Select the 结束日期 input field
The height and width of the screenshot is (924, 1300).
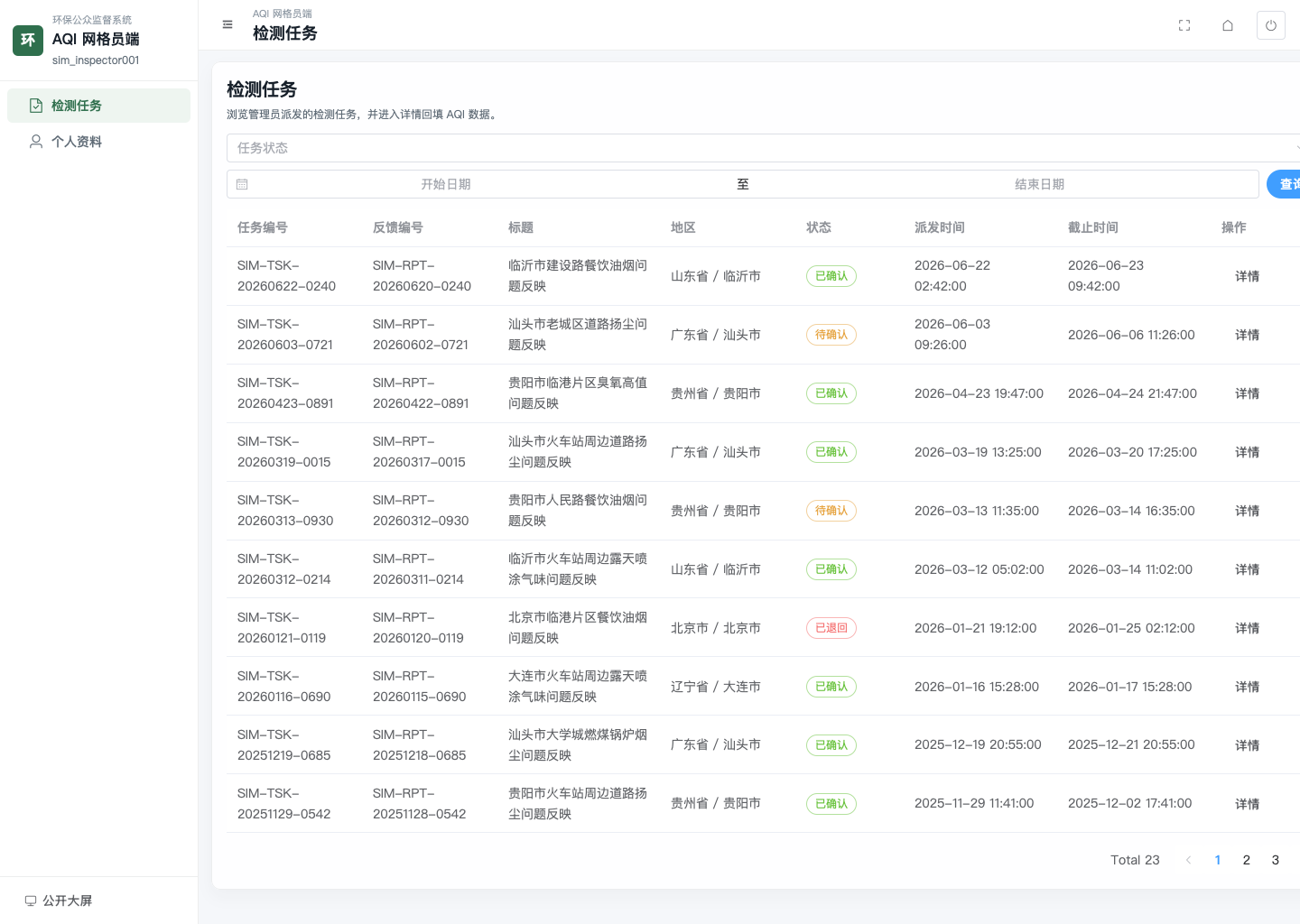1039,184
